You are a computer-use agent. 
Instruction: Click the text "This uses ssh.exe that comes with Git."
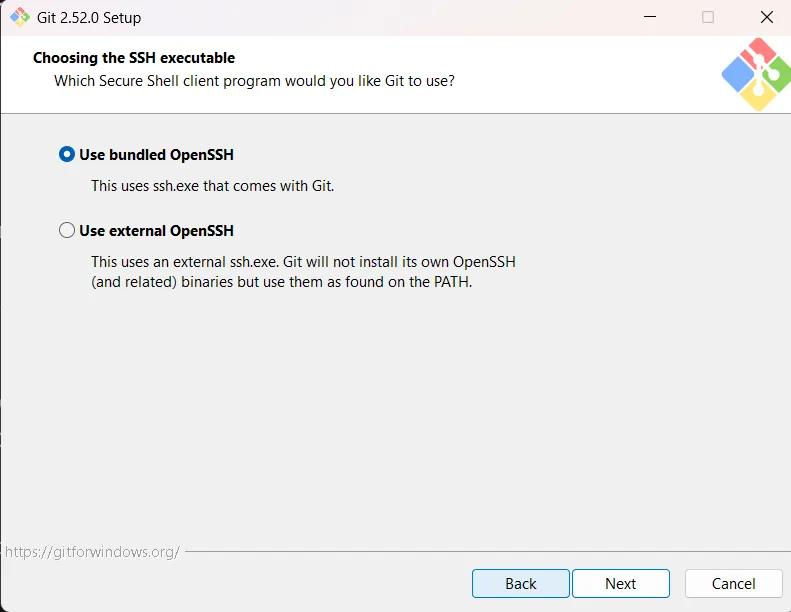click(212, 186)
